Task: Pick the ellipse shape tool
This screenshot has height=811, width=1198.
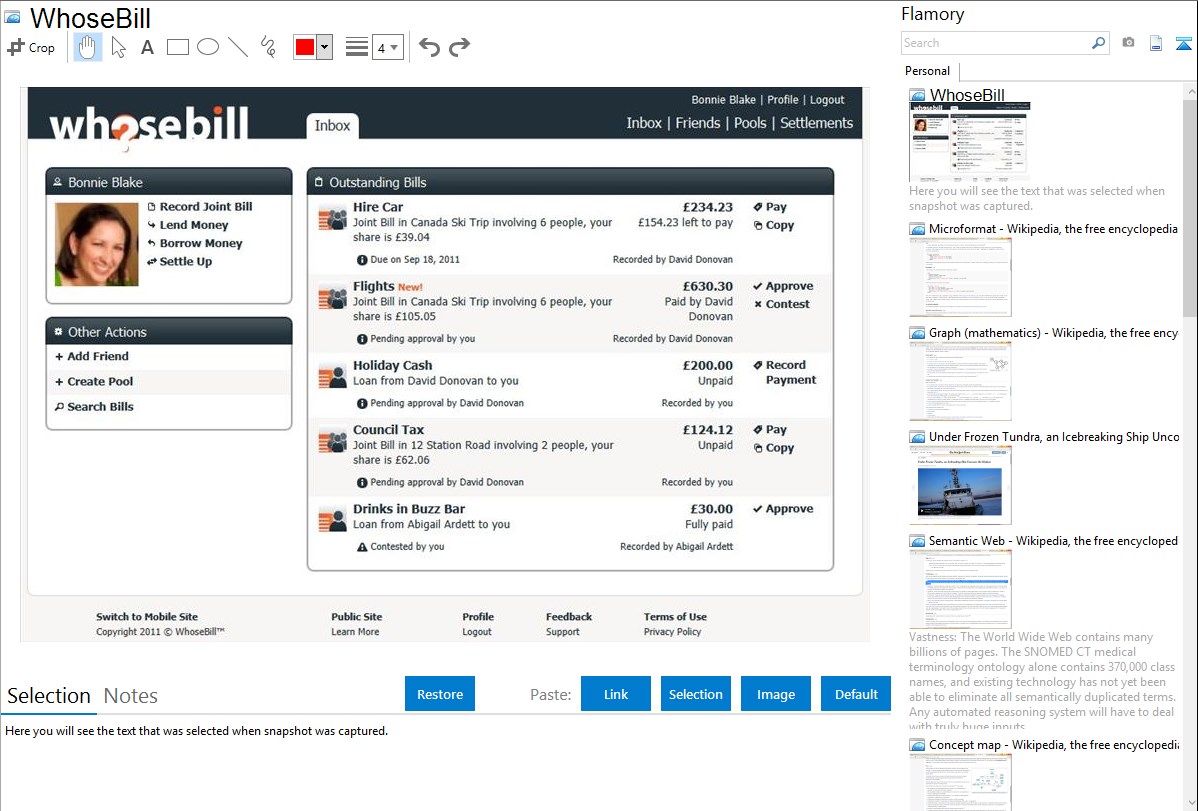Action: (x=208, y=47)
